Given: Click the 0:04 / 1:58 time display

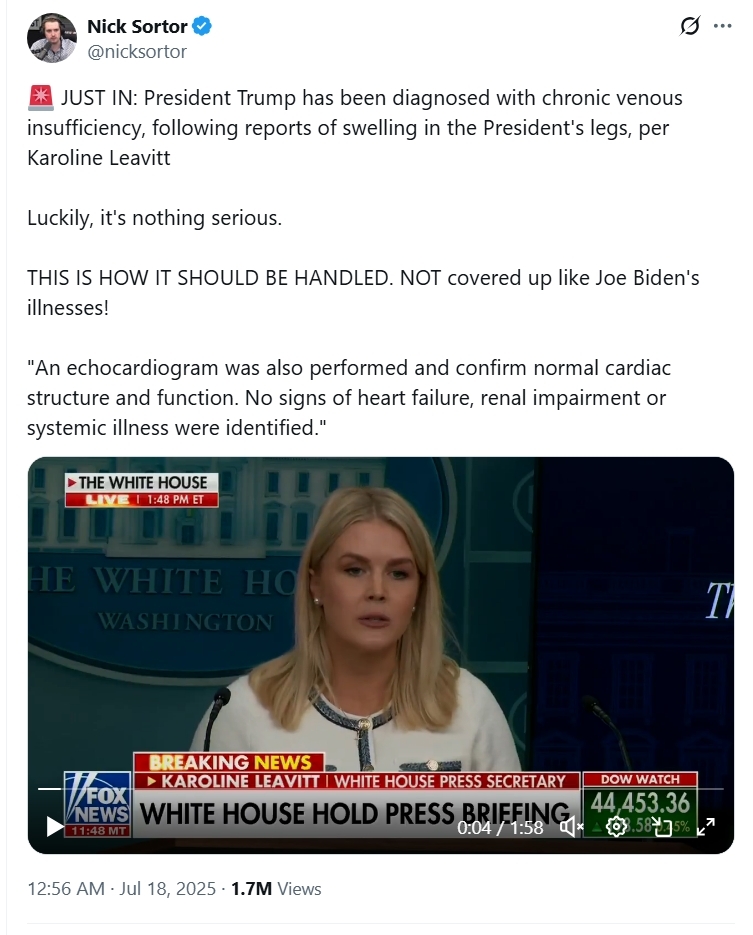Looking at the screenshot, I should pos(500,828).
